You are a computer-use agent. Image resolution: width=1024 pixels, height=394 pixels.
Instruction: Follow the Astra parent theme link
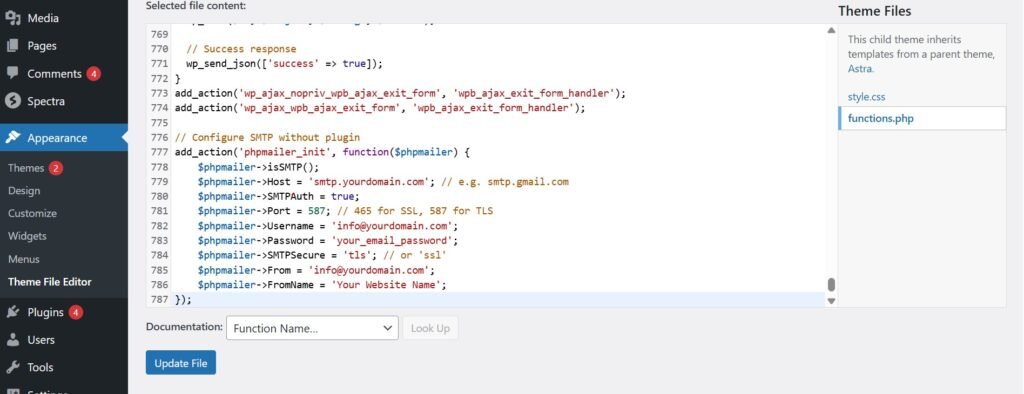tap(859, 68)
